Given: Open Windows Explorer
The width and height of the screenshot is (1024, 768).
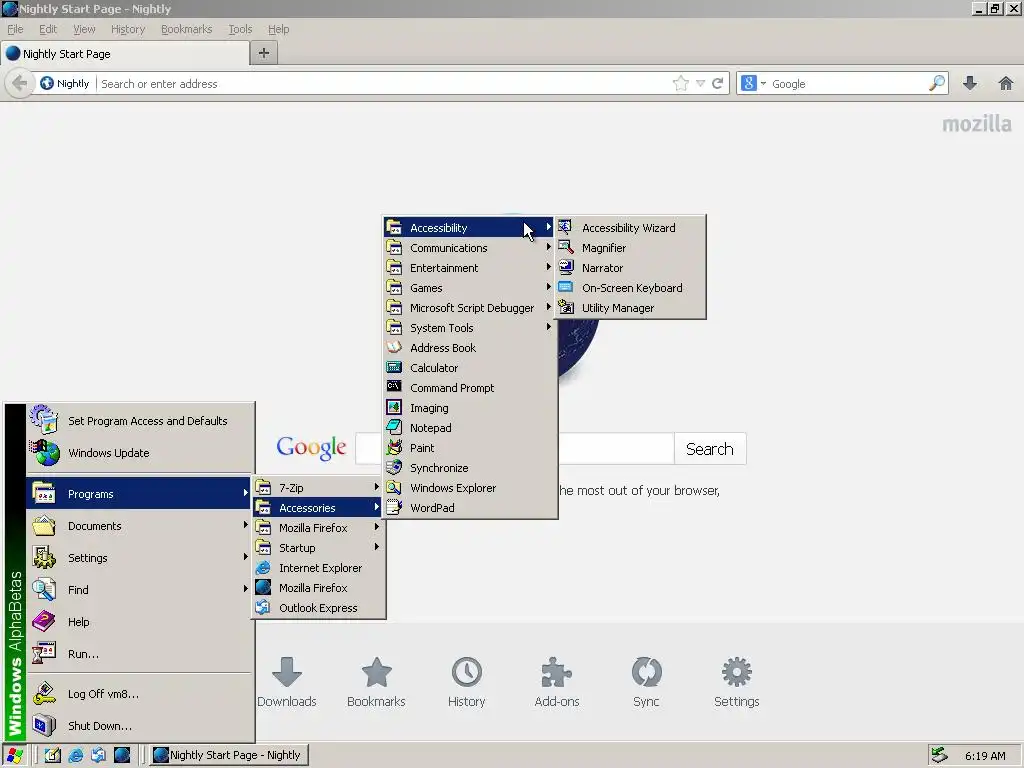Looking at the screenshot, I should (x=470, y=488).
